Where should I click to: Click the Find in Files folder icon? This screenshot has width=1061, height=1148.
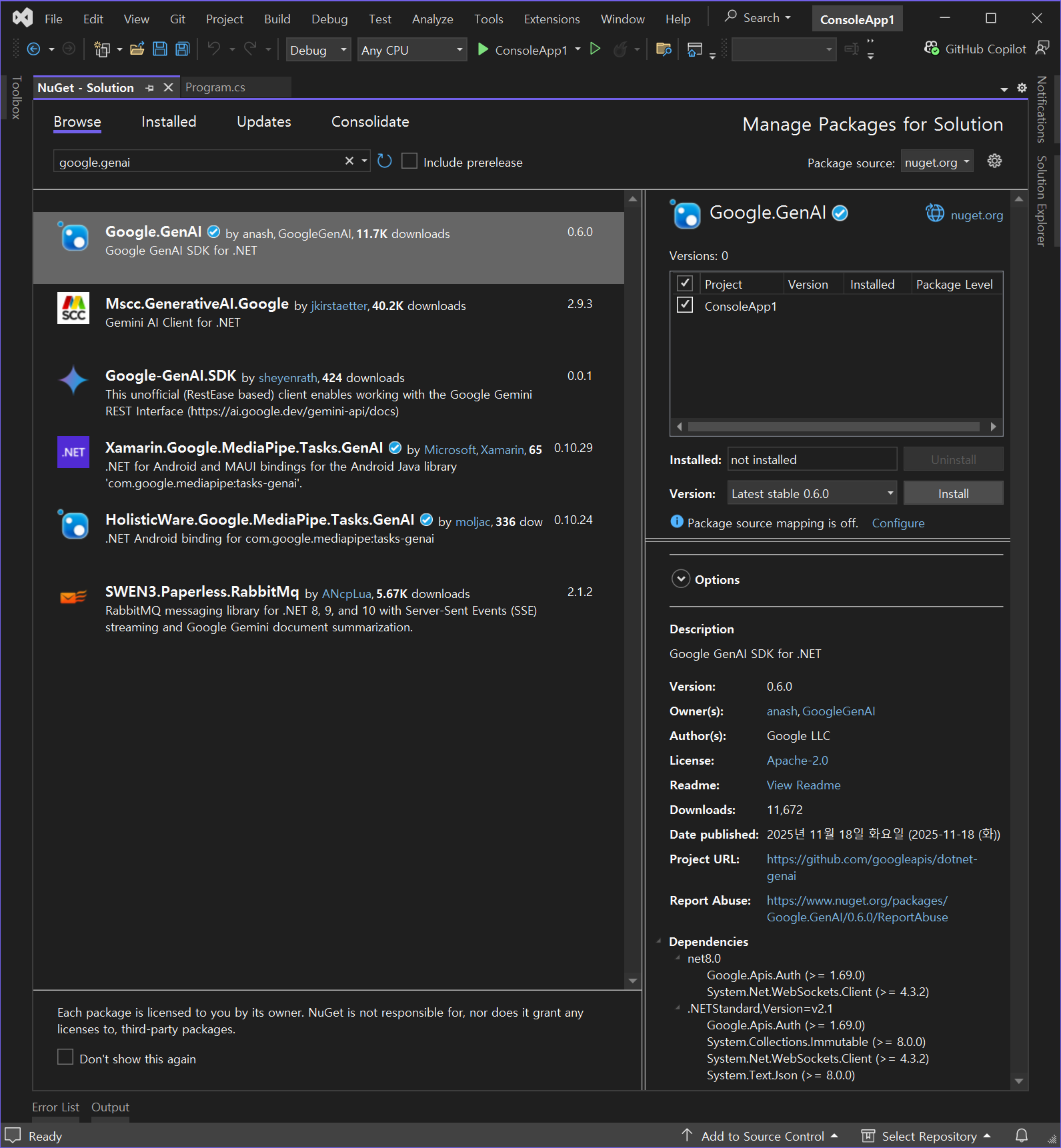pyautogui.click(x=664, y=49)
